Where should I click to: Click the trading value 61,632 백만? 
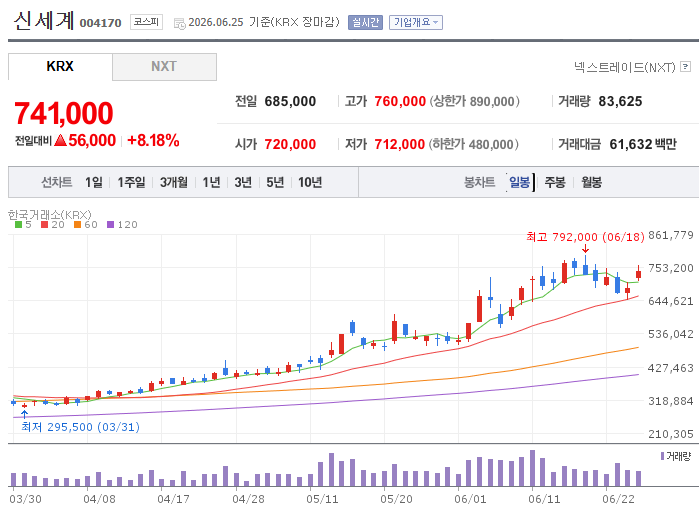click(643, 144)
